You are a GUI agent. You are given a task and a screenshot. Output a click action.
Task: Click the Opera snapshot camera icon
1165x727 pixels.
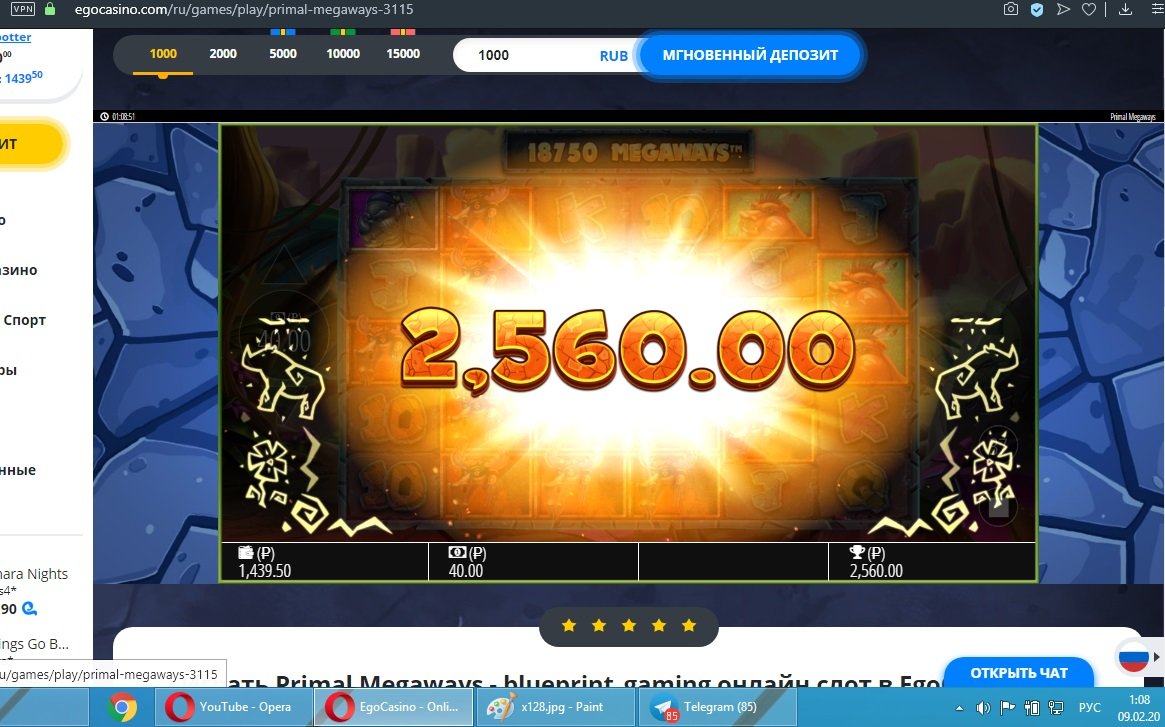1011,9
